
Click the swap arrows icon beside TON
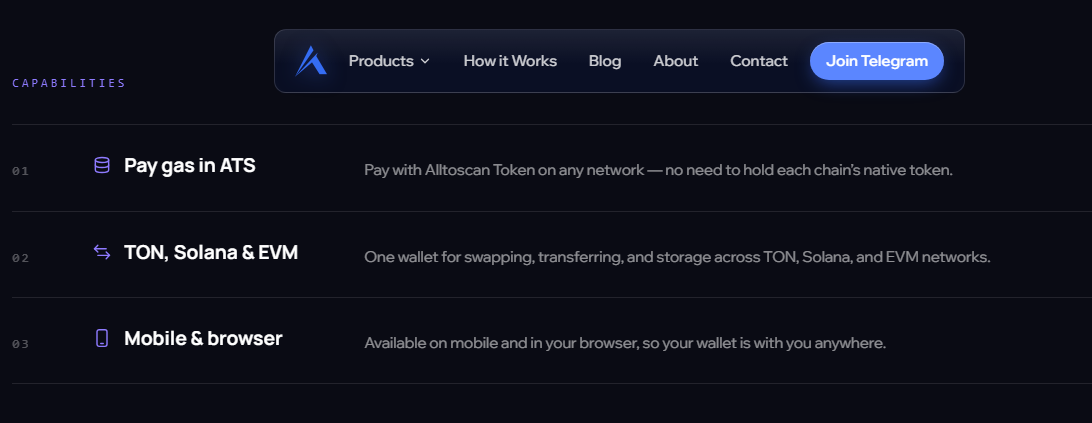pos(102,252)
